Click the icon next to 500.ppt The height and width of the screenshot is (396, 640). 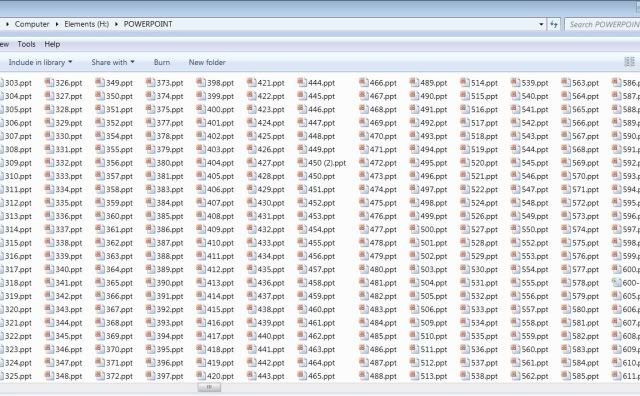point(414,229)
